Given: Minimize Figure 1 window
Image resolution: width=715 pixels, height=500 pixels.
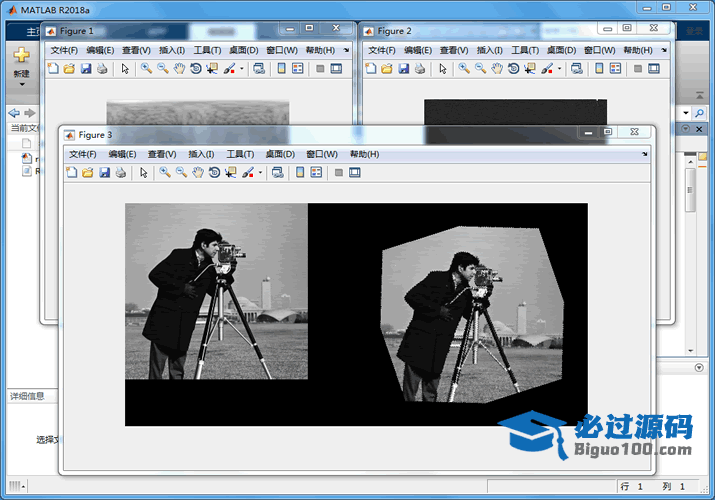Looking at the screenshot, I should 290,28.
